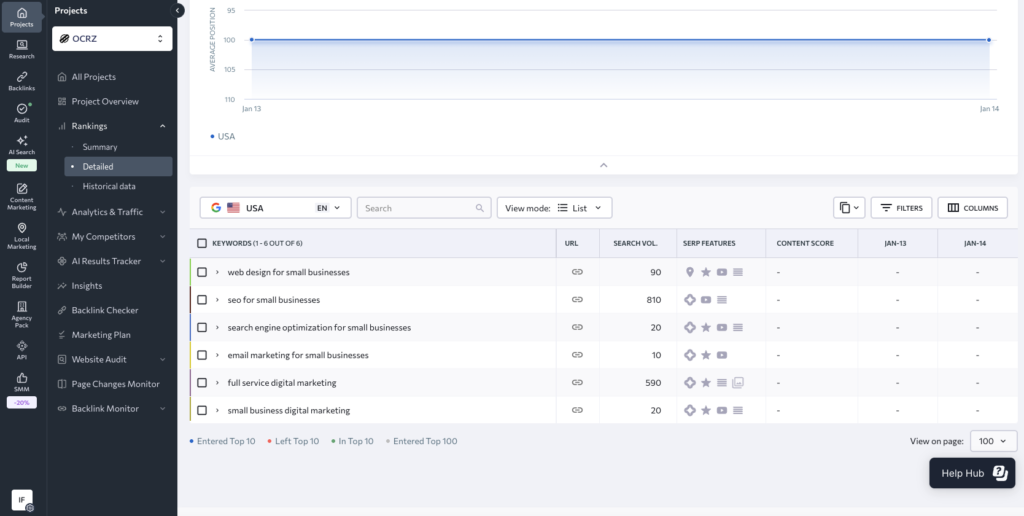This screenshot has width=1024, height=516.
Task: Click the Jan 14 data point on chart
Action: pos(989,40)
